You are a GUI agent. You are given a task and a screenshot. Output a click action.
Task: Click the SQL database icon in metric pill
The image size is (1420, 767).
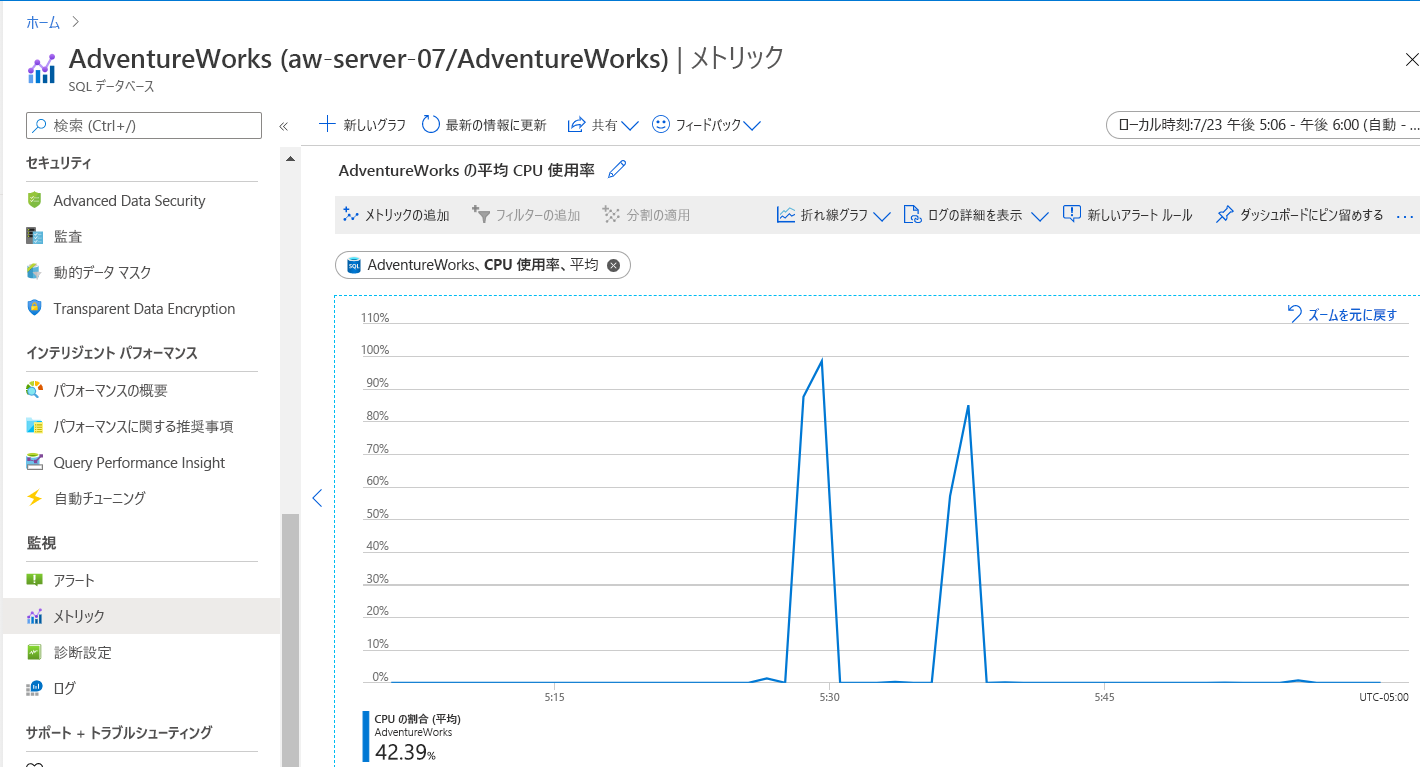354,265
